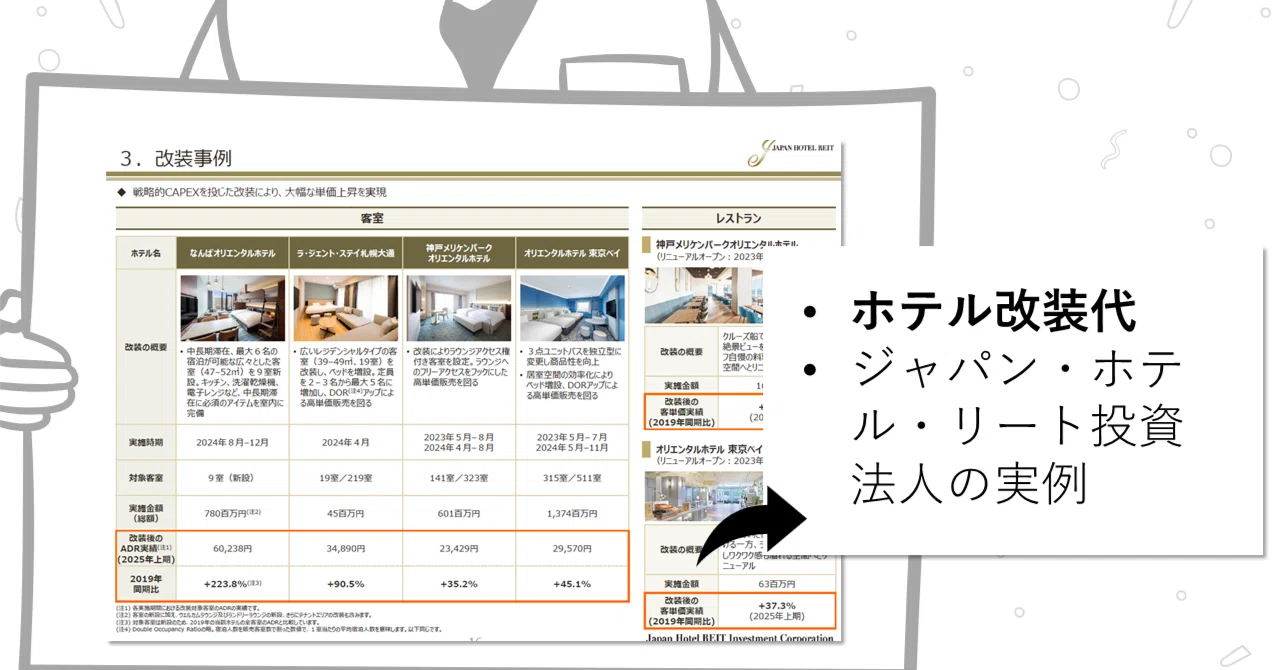Select the ADR value '60,238円'
Image resolution: width=1280 pixels, height=670 pixels.
[232, 548]
